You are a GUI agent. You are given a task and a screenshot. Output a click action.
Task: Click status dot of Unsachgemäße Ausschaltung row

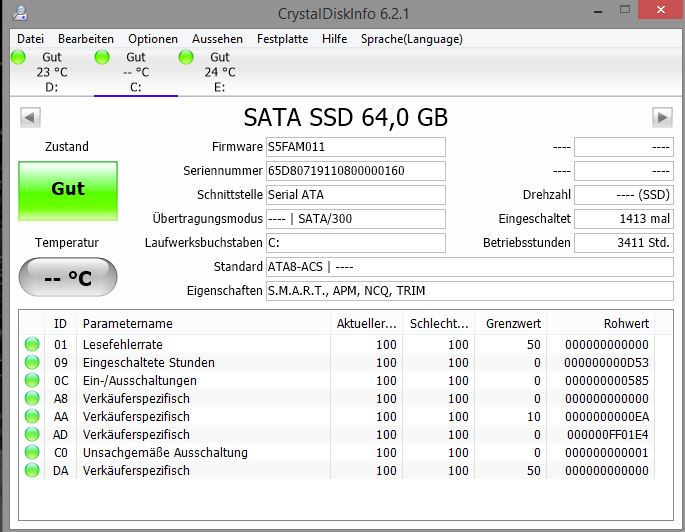click(32, 452)
